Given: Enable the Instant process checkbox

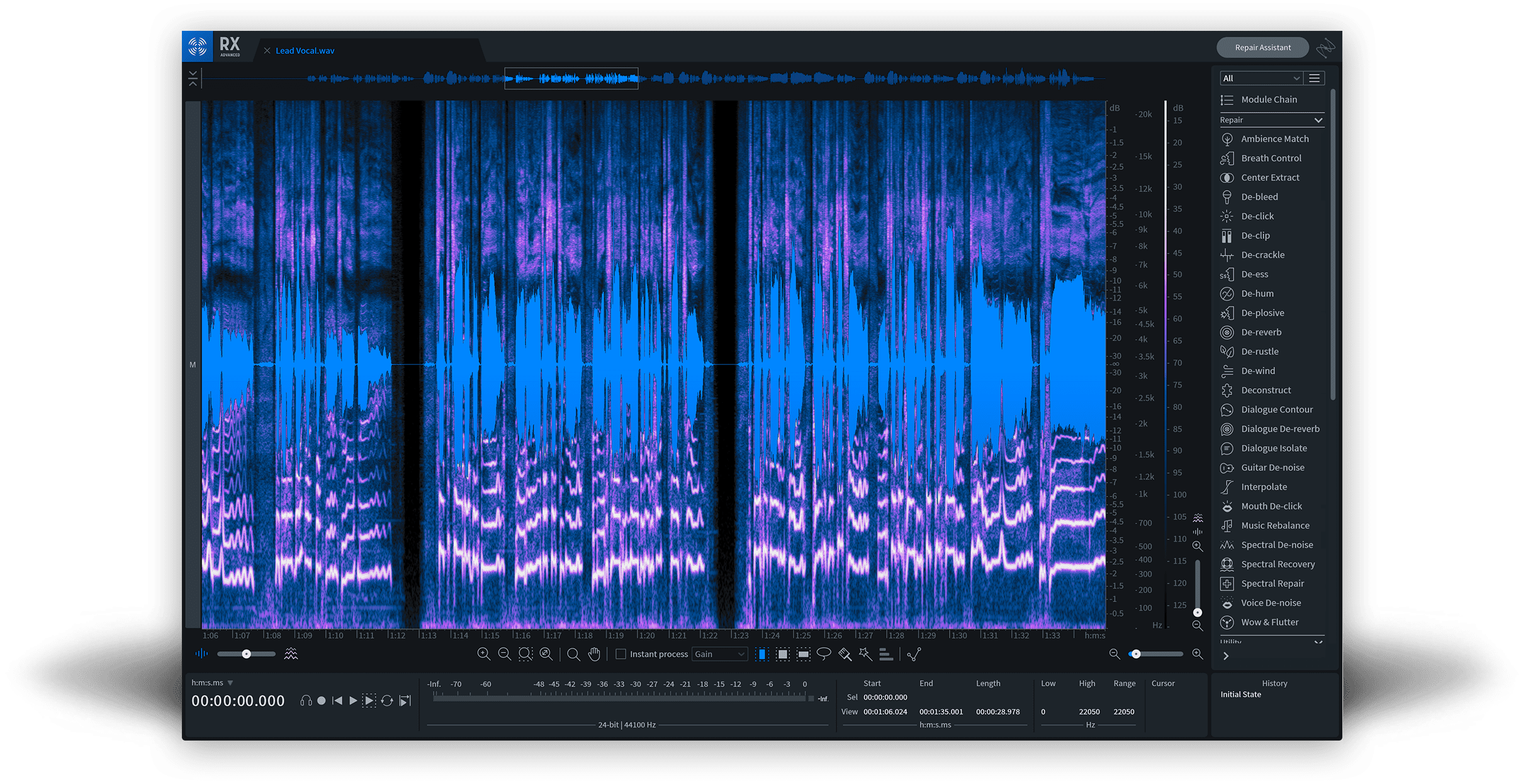Looking at the screenshot, I should (621, 654).
